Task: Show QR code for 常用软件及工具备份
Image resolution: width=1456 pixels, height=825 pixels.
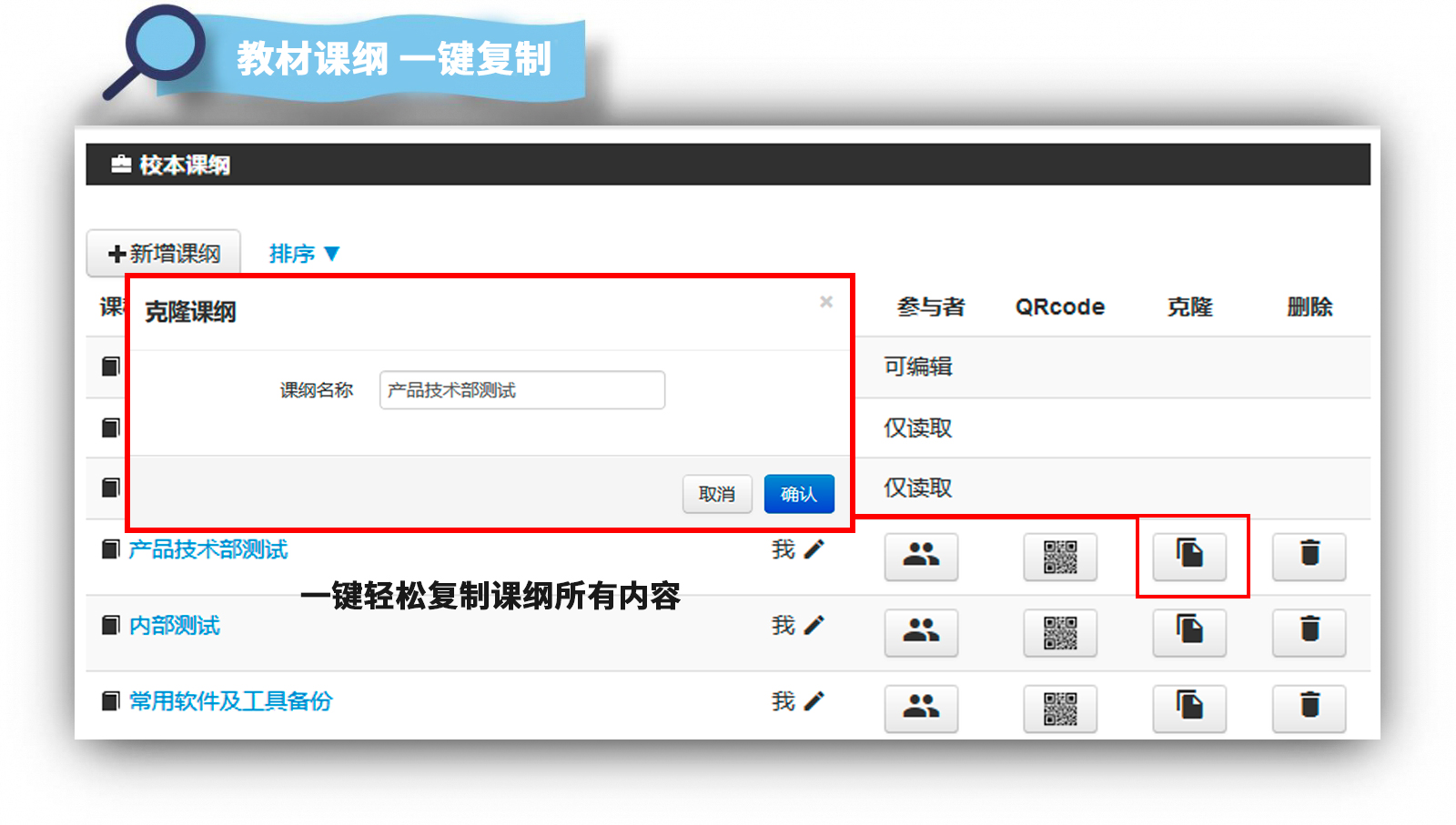Action: point(1059,708)
